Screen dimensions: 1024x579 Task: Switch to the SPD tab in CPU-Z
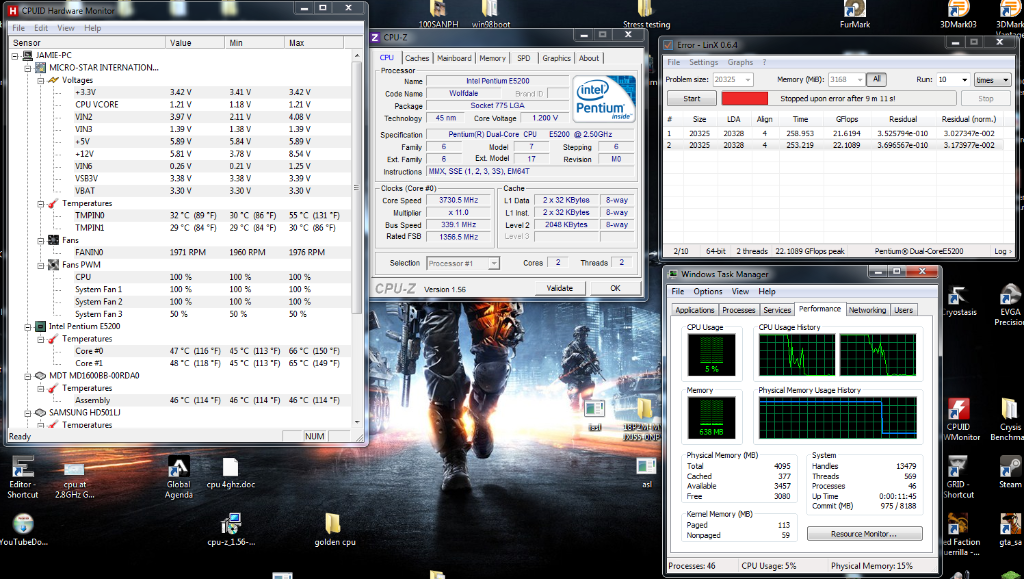click(x=524, y=58)
